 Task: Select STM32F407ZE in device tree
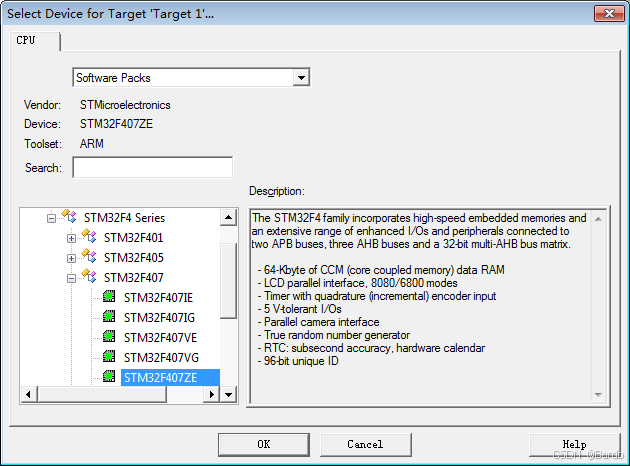(170, 378)
